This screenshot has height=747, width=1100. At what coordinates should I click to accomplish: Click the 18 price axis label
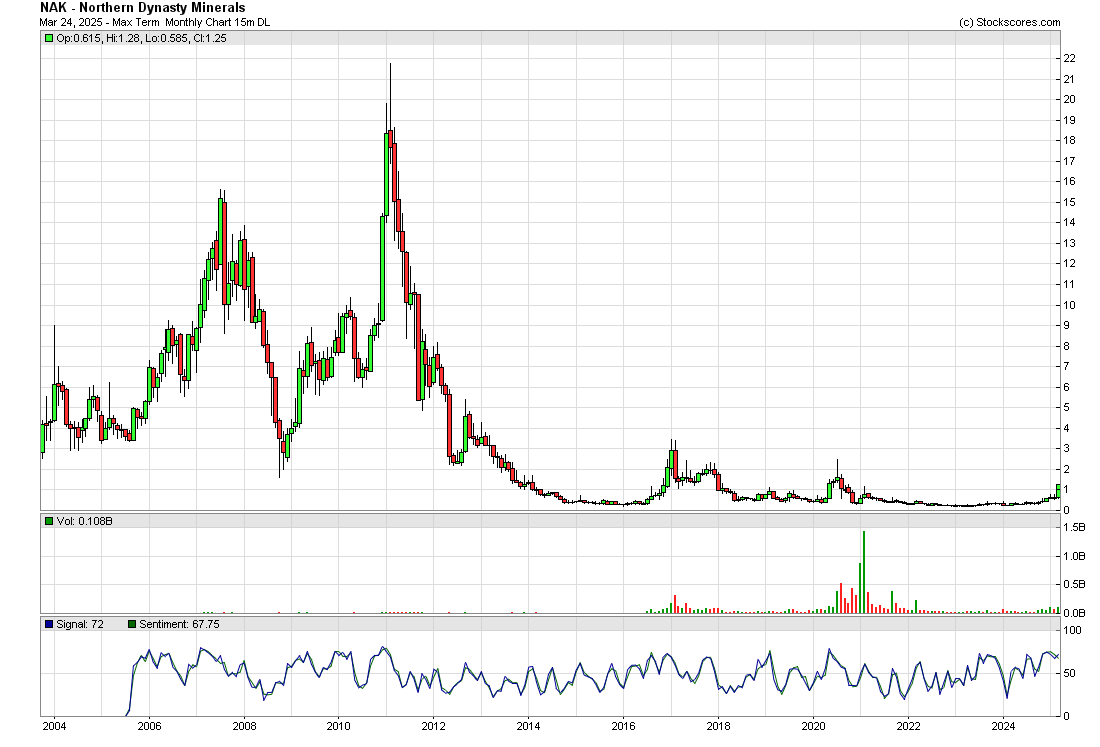[x=1070, y=140]
